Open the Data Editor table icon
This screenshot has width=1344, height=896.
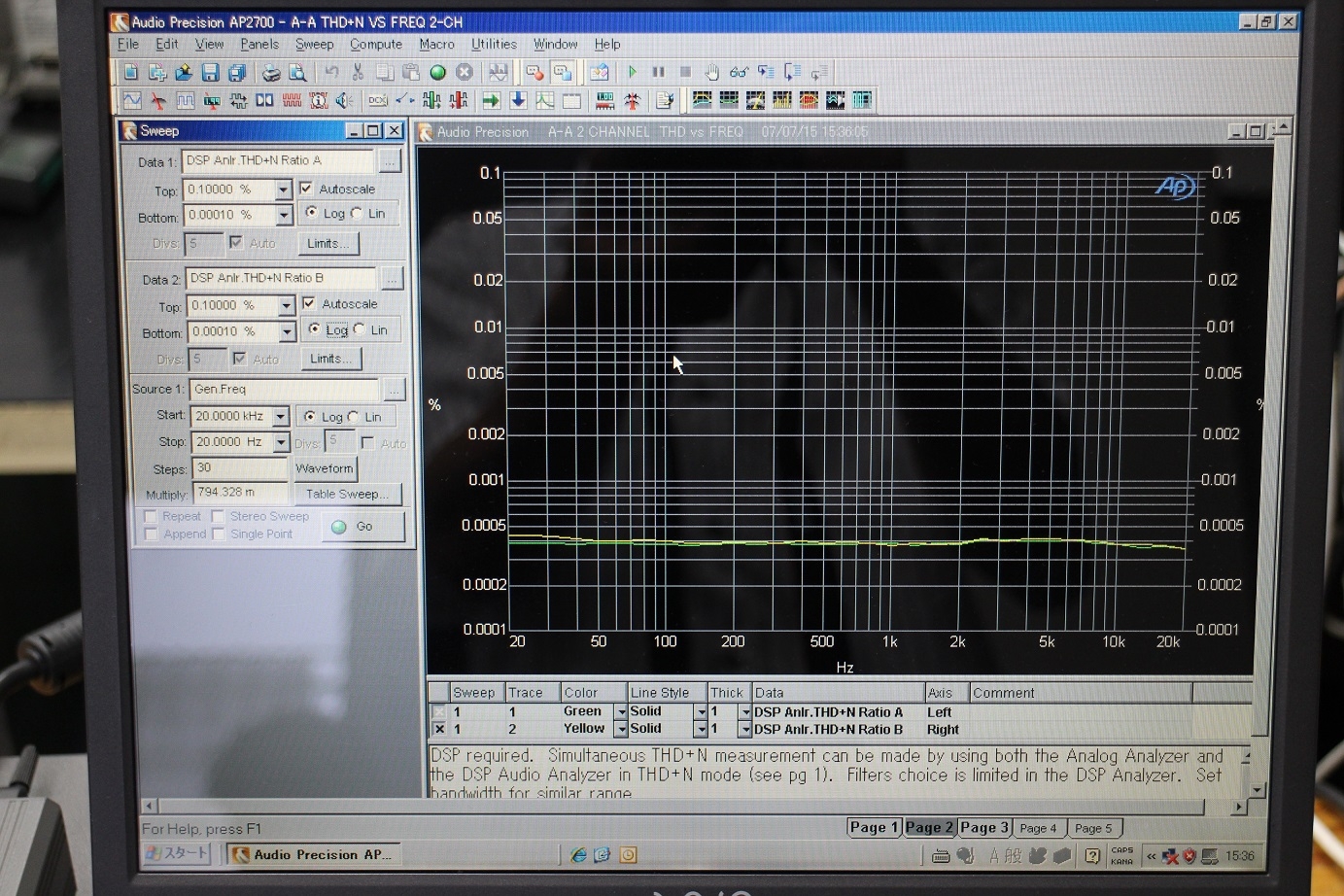point(571,100)
